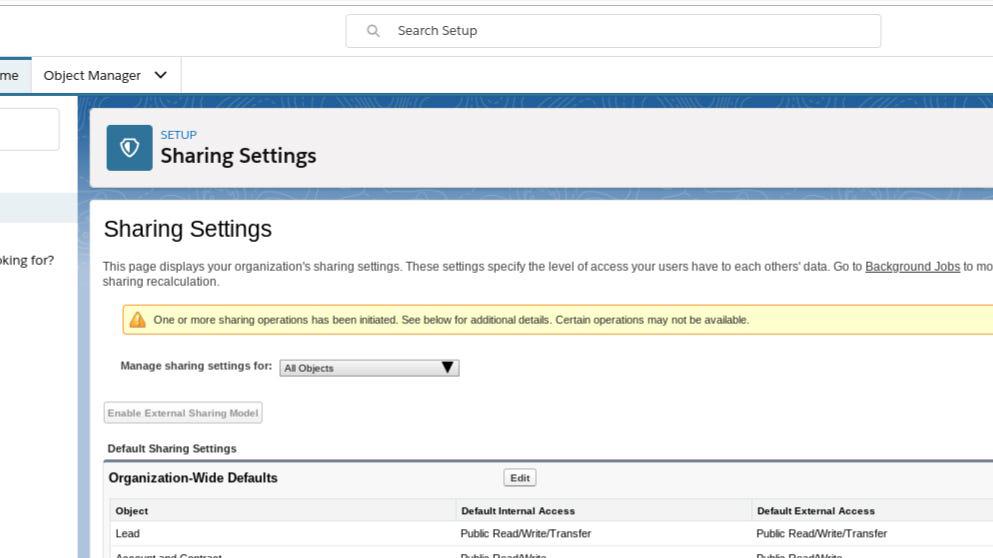Click the magnifier icon in Search Setup
Image resolution: width=993 pixels, height=558 pixels.
click(374, 31)
